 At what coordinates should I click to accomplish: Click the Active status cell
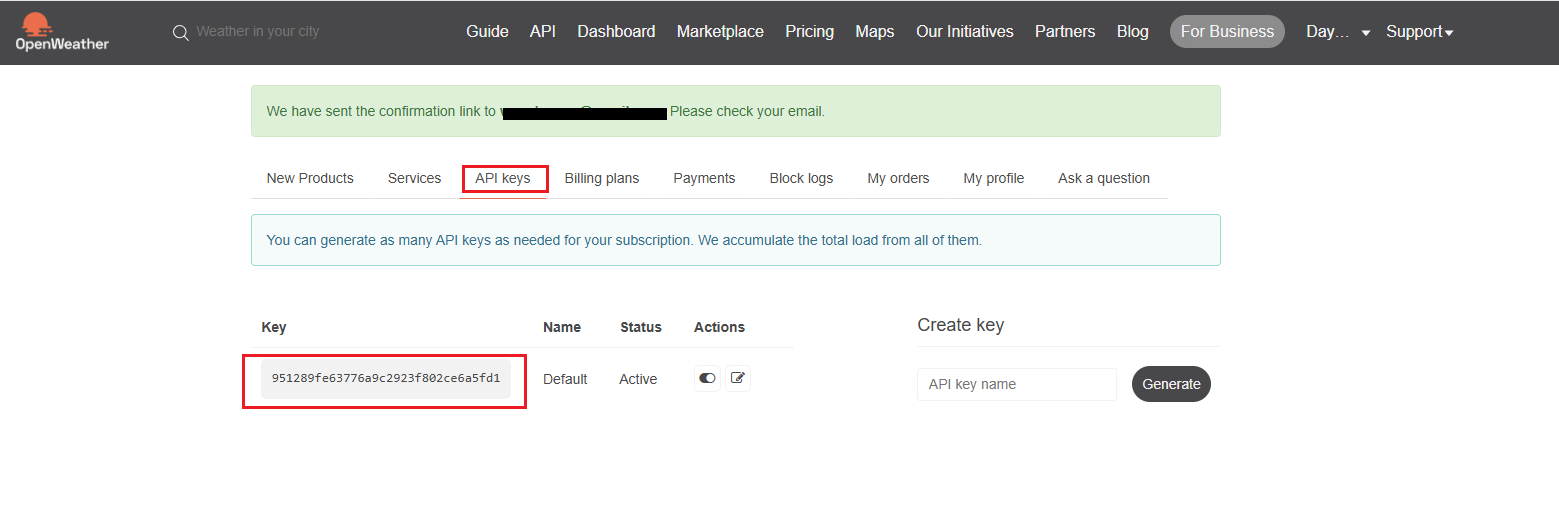(638, 379)
